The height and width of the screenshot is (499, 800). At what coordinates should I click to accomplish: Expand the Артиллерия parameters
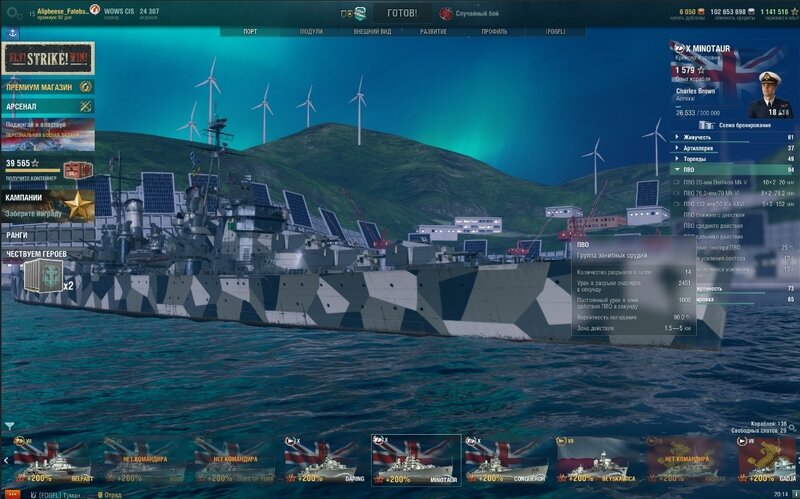point(734,148)
